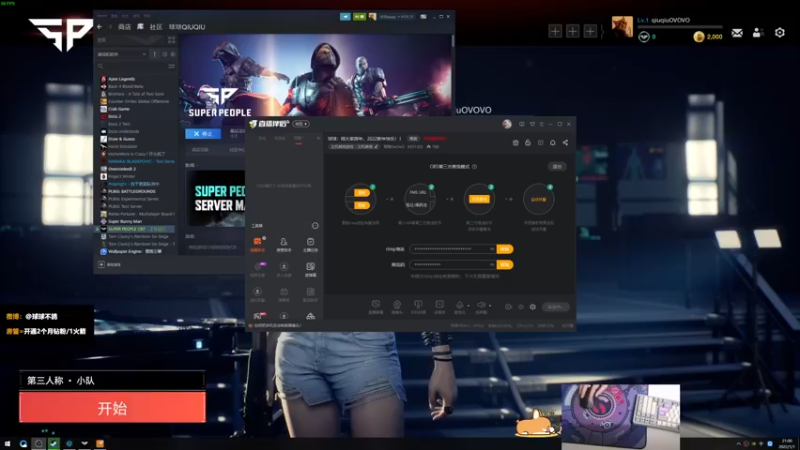Click the orange app icon on taskbar
Screen dimensions: 800x450
click(x=100, y=444)
